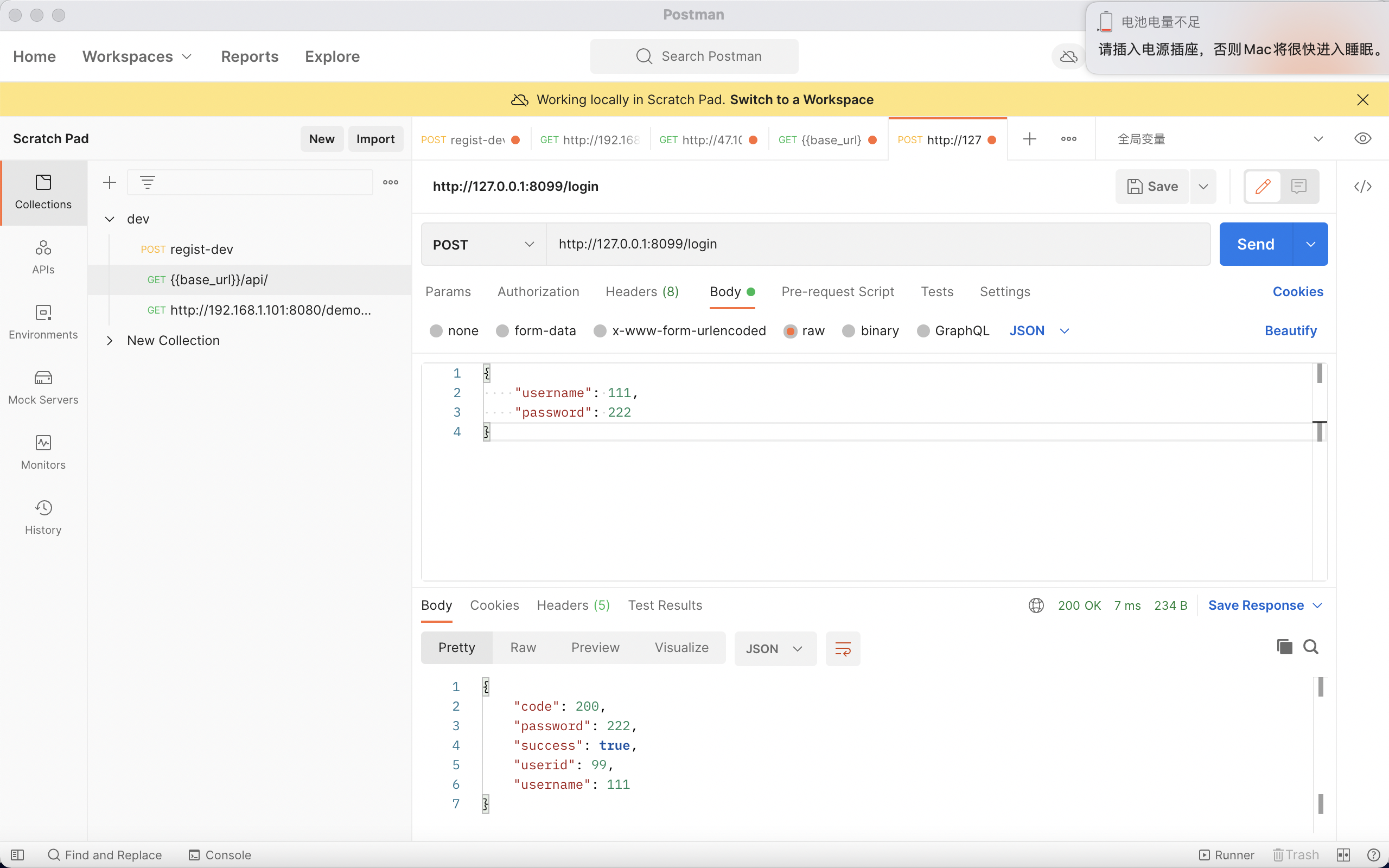Switch to the Authorization tab
This screenshot has height=868, width=1389.
[x=538, y=292]
